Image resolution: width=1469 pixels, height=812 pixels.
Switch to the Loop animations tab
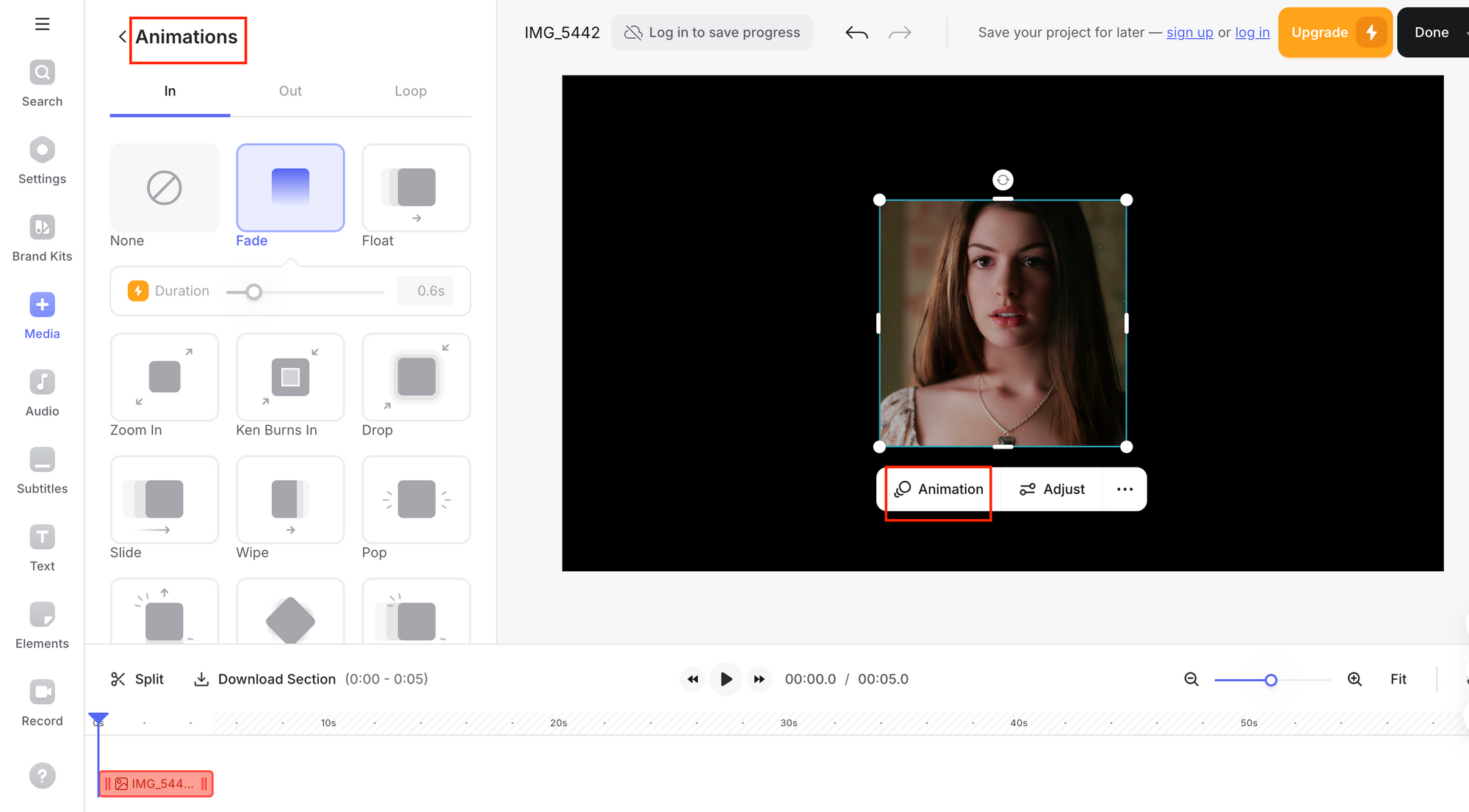point(410,91)
